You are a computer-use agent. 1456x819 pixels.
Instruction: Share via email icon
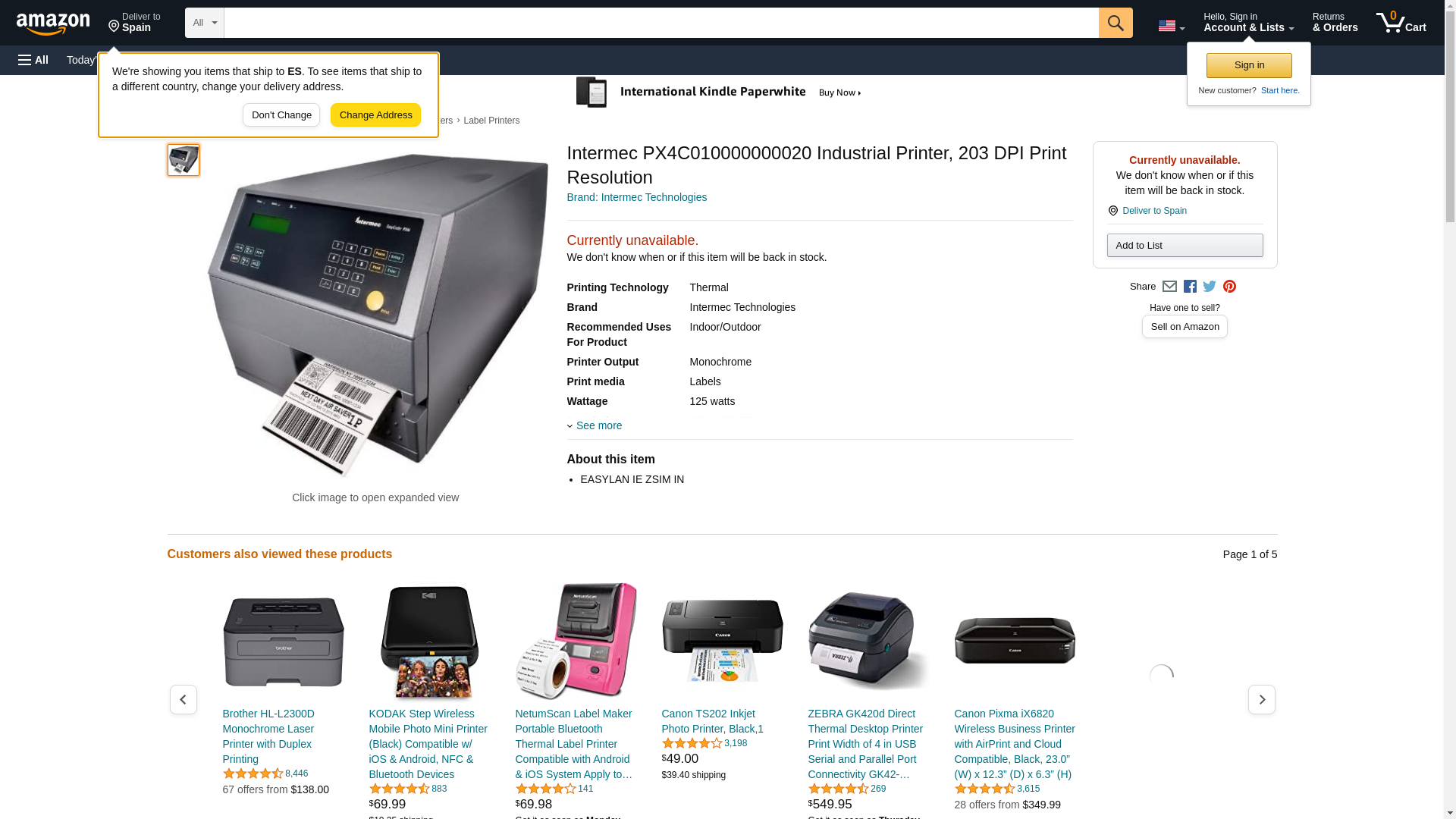1169,287
